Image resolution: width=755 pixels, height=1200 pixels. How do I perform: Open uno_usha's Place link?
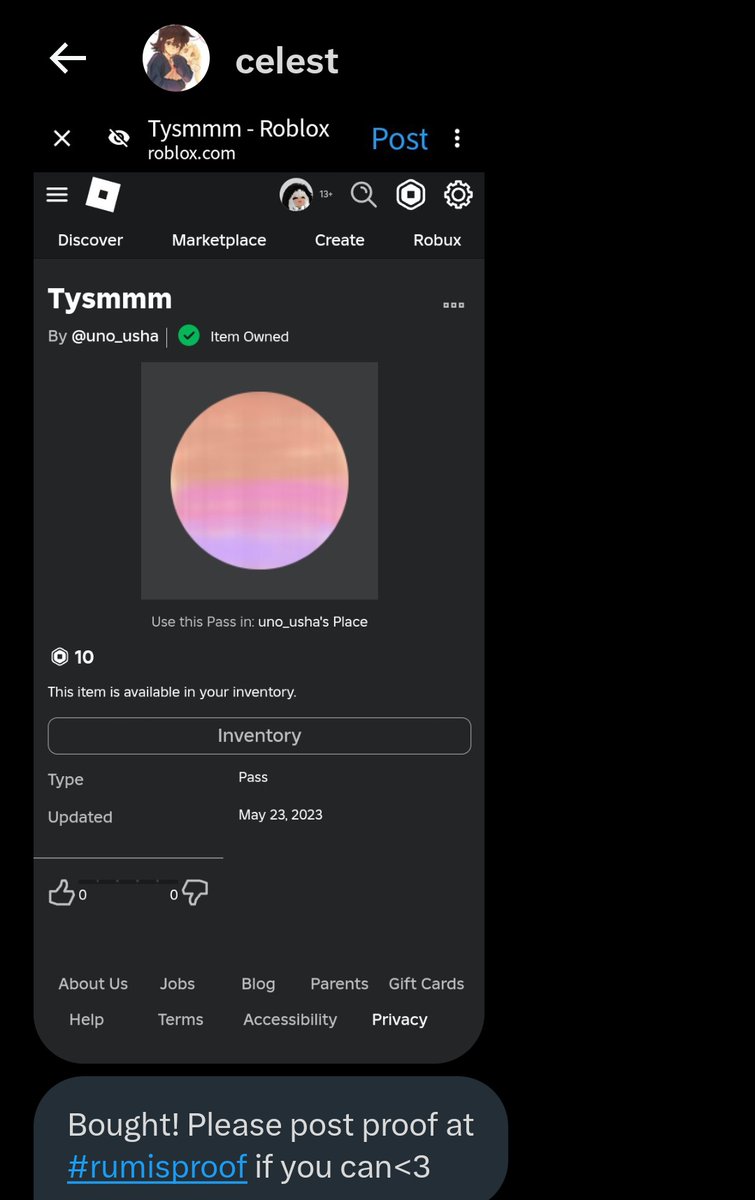(313, 621)
